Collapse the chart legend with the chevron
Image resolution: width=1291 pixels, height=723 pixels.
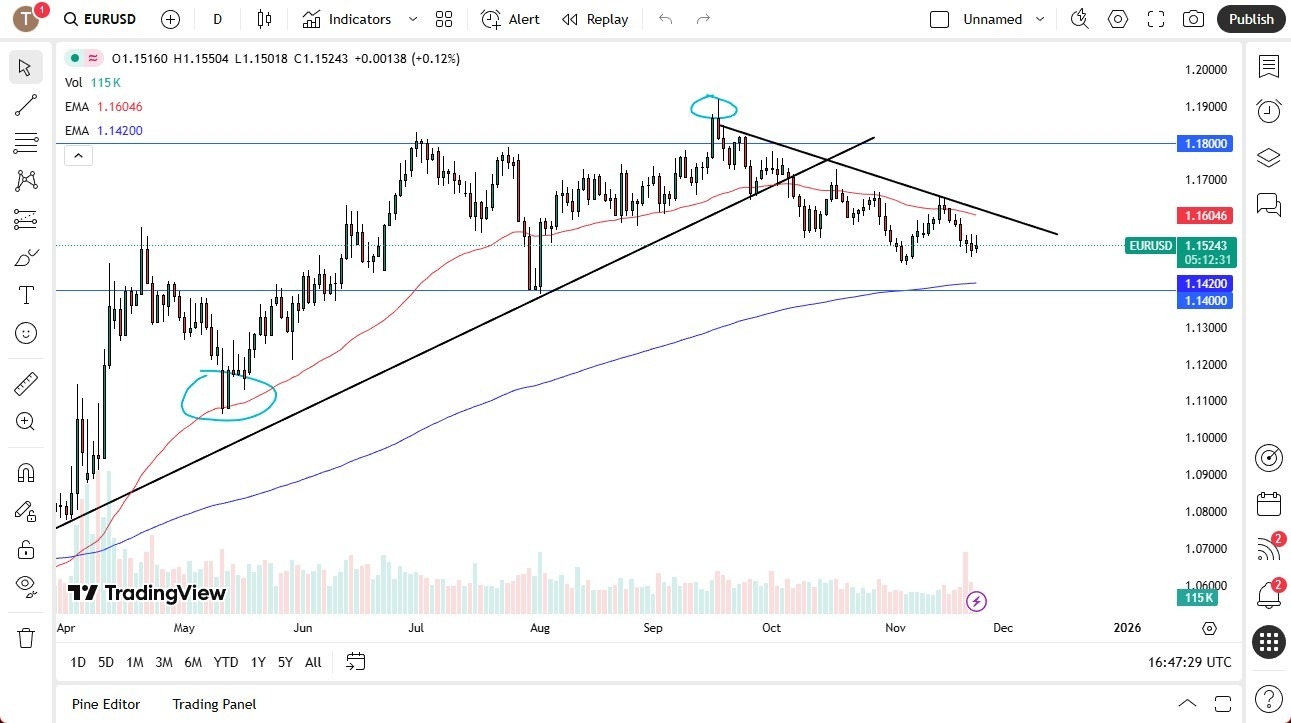click(x=78, y=155)
